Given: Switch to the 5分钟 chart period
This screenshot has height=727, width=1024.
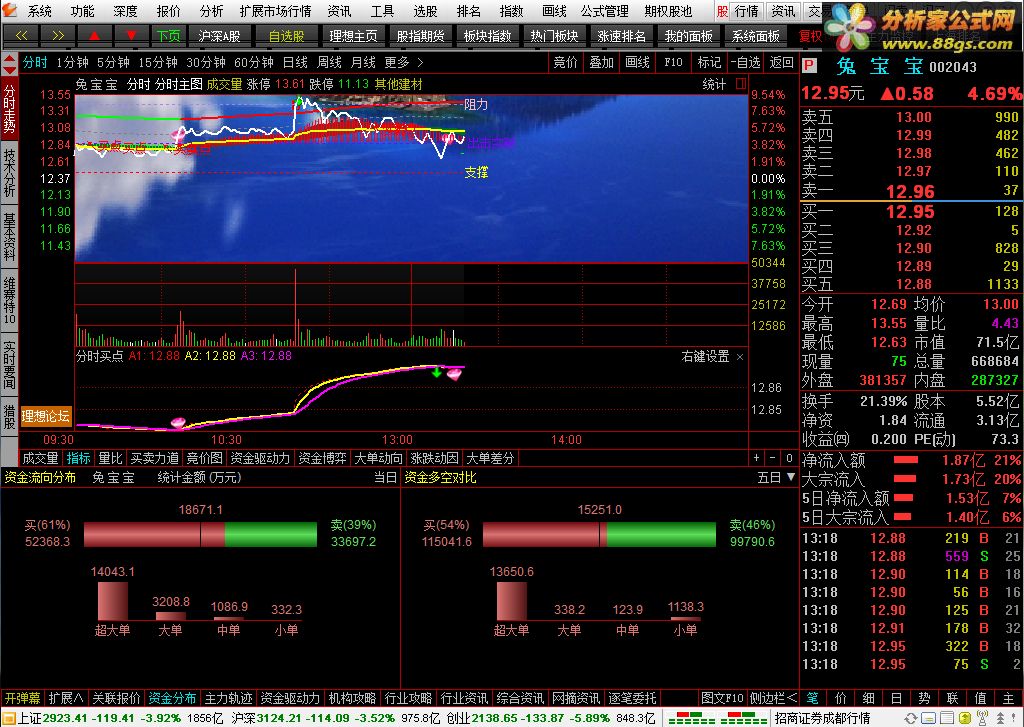Looking at the screenshot, I should (x=113, y=63).
